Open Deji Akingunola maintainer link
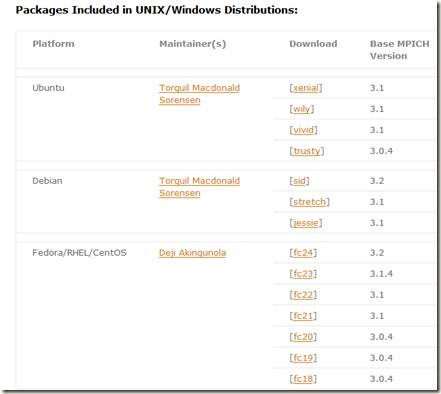441x394 pixels. point(192,253)
